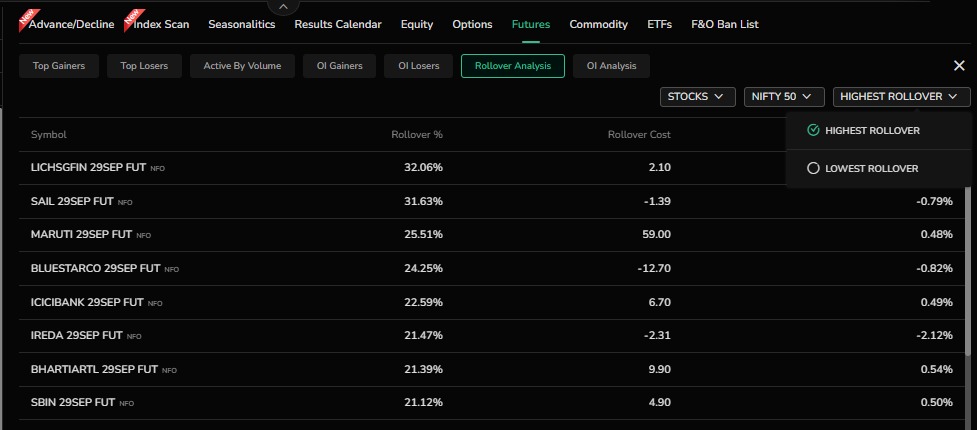Image resolution: width=977 pixels, height=430 pixels.
Task: Sort by Rollover Cost column header
Action: tap(639, 135)
